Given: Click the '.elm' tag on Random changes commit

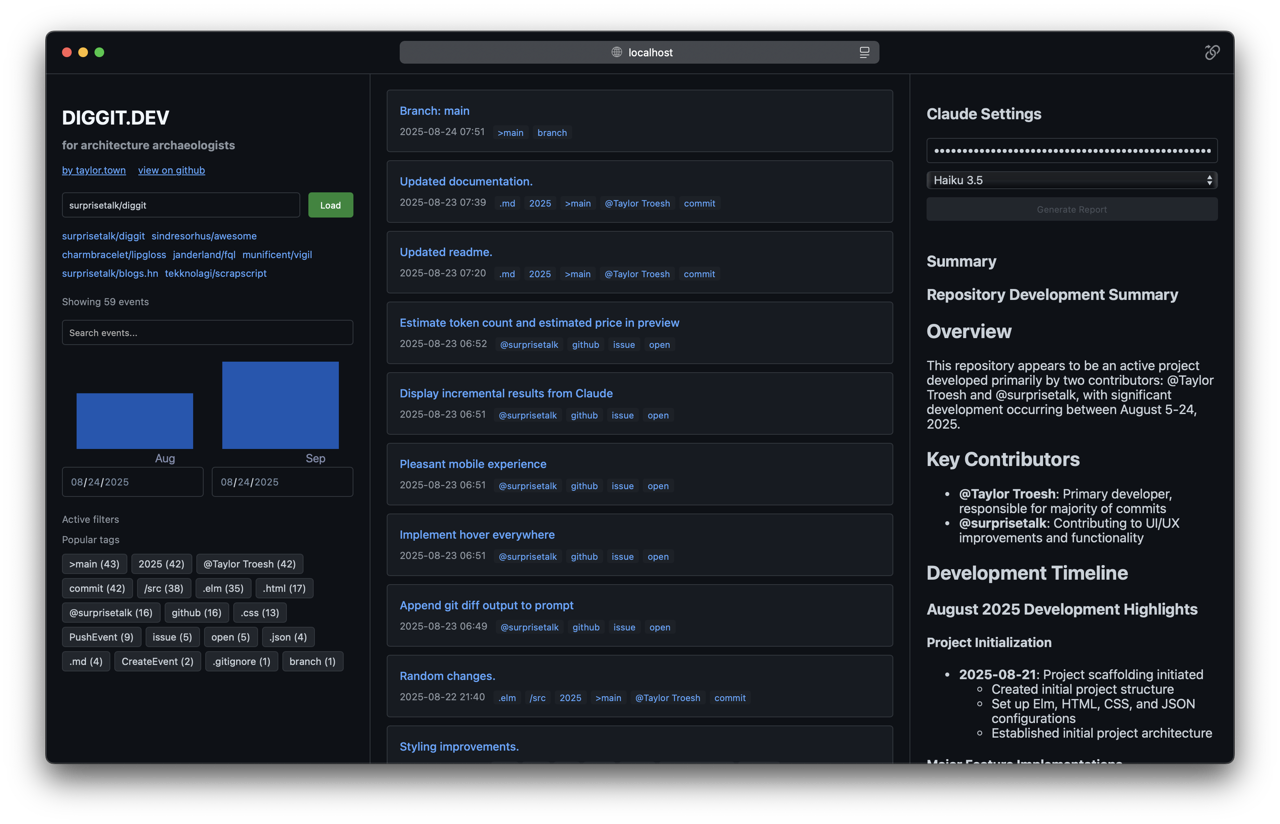Looking at the screenshot, I should click(507, 698).
